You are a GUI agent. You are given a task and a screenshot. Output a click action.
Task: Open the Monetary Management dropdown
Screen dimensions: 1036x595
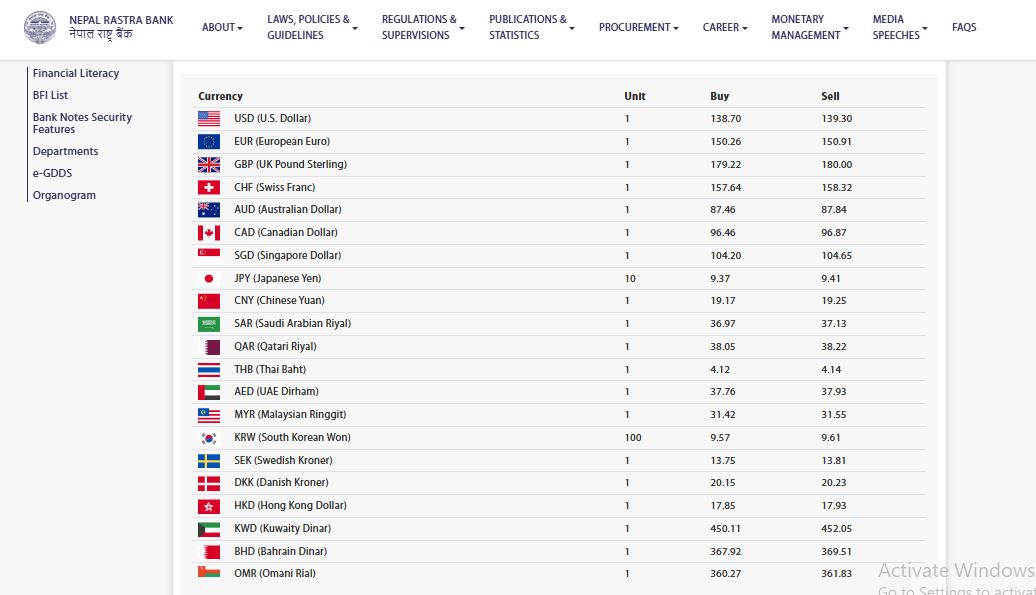[x=809, y=27]
